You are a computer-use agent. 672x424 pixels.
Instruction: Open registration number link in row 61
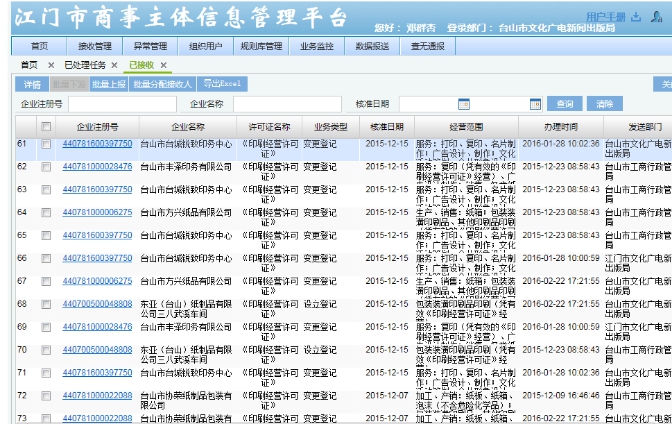point(97,144)
